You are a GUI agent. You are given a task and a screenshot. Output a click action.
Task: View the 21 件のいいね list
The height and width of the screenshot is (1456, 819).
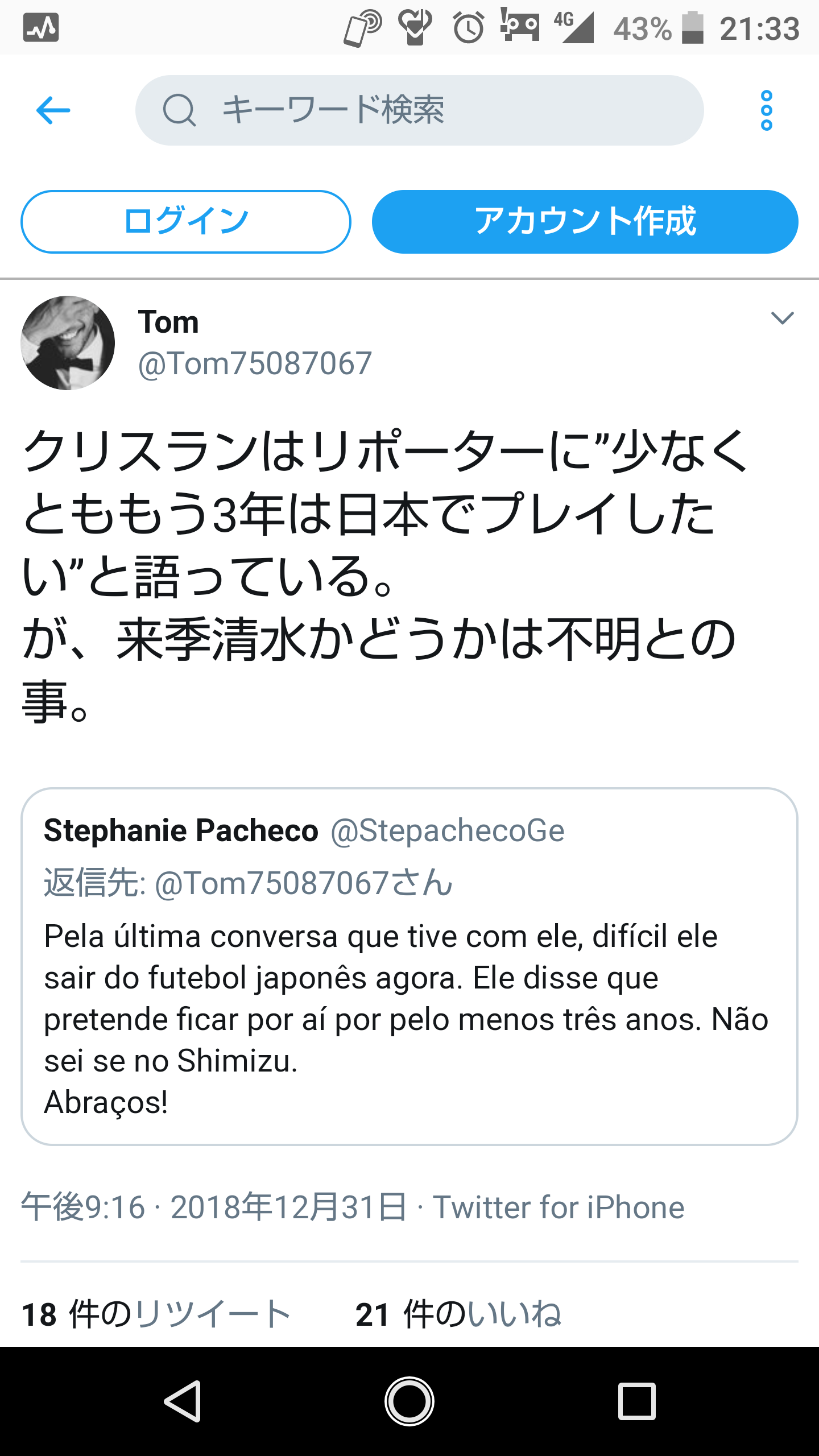click(458, 1314)
